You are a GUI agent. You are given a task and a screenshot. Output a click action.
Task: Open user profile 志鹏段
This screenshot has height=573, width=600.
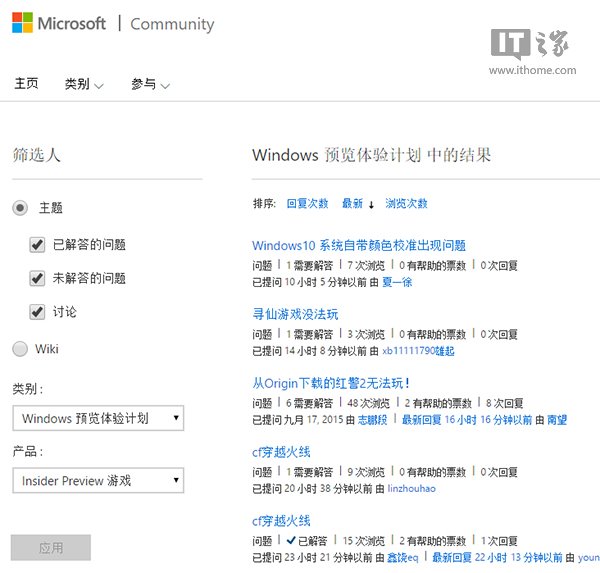coord(372,420)
